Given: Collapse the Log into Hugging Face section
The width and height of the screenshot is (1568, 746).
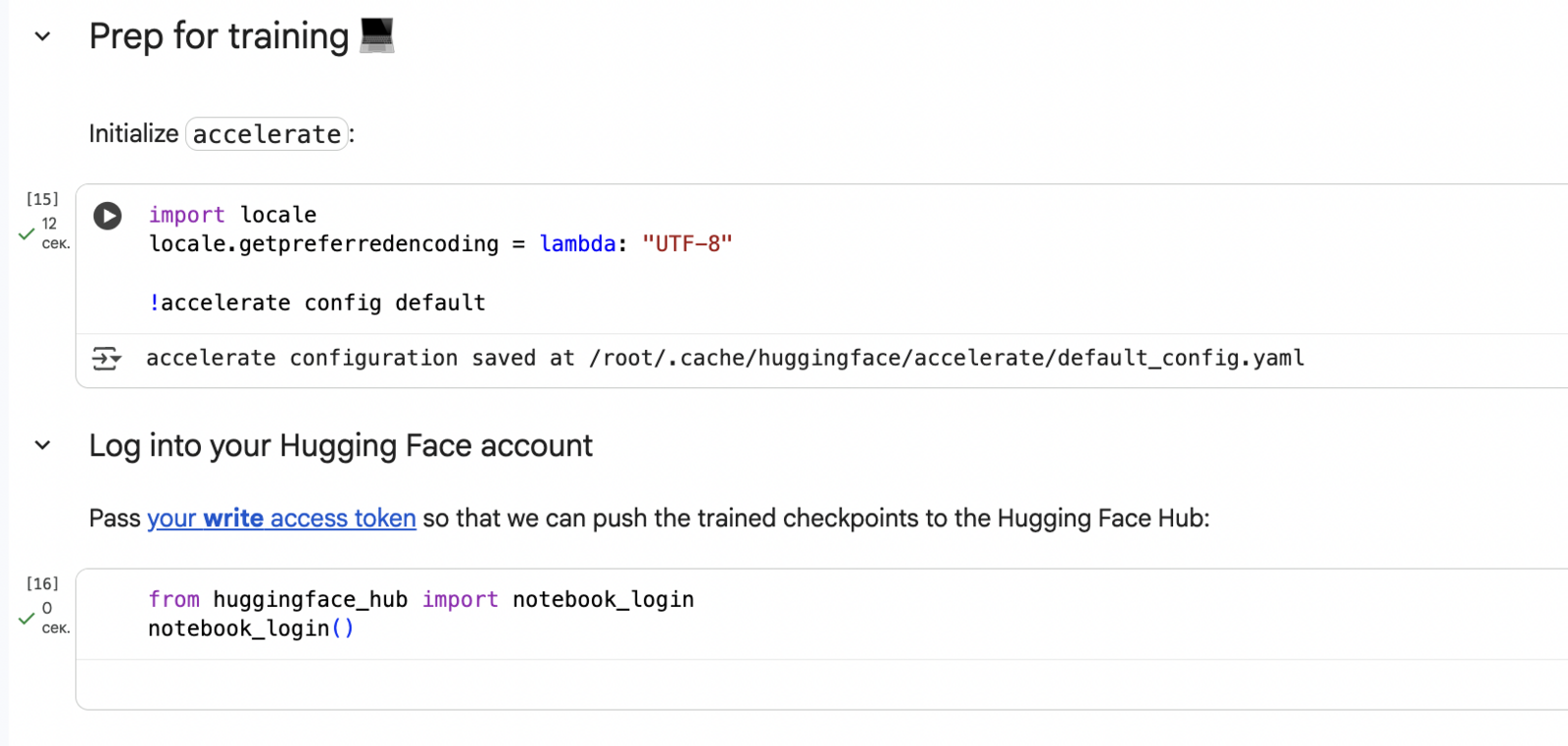Looking at the screenshot, I should point(42,446).
